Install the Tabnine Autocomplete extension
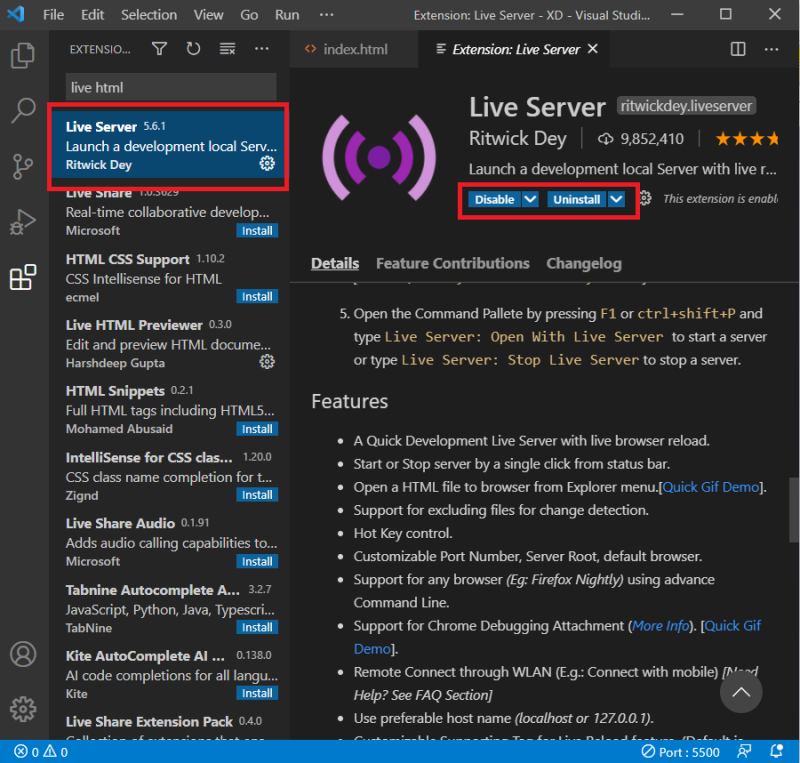The image size is (800, 763). pos(257,627)
